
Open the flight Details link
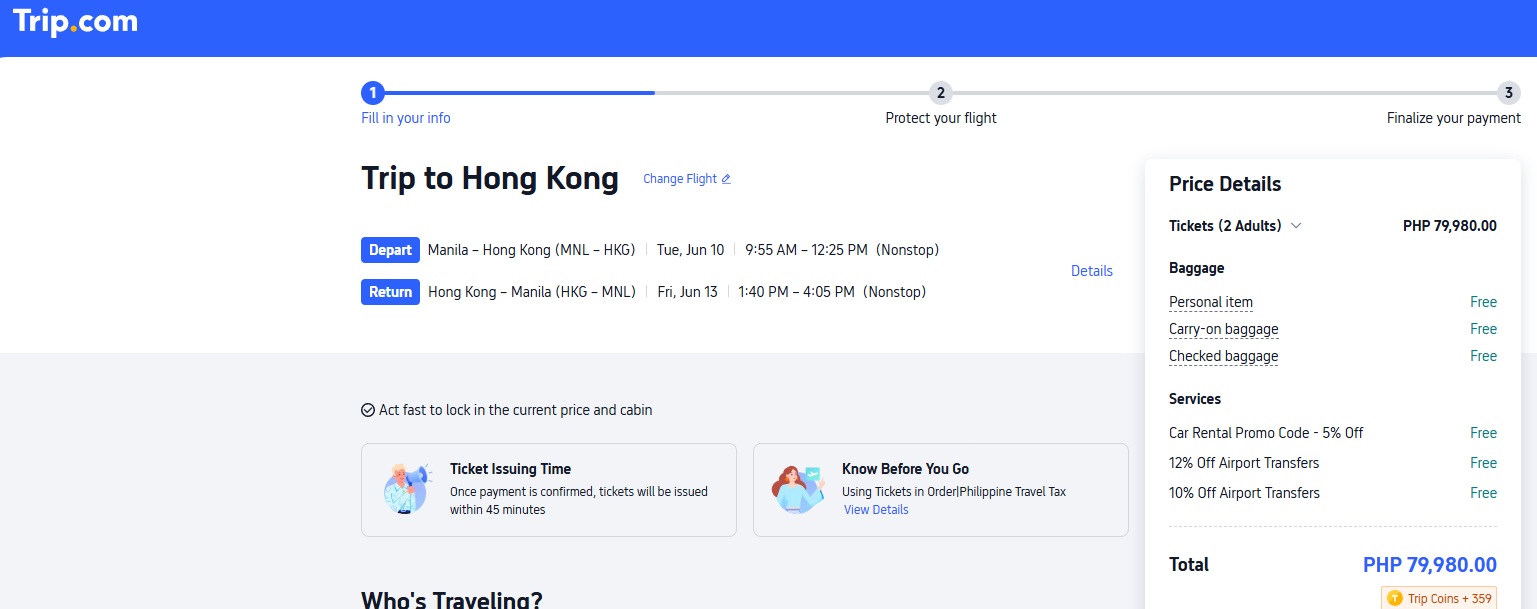[x=1091, y=271]
